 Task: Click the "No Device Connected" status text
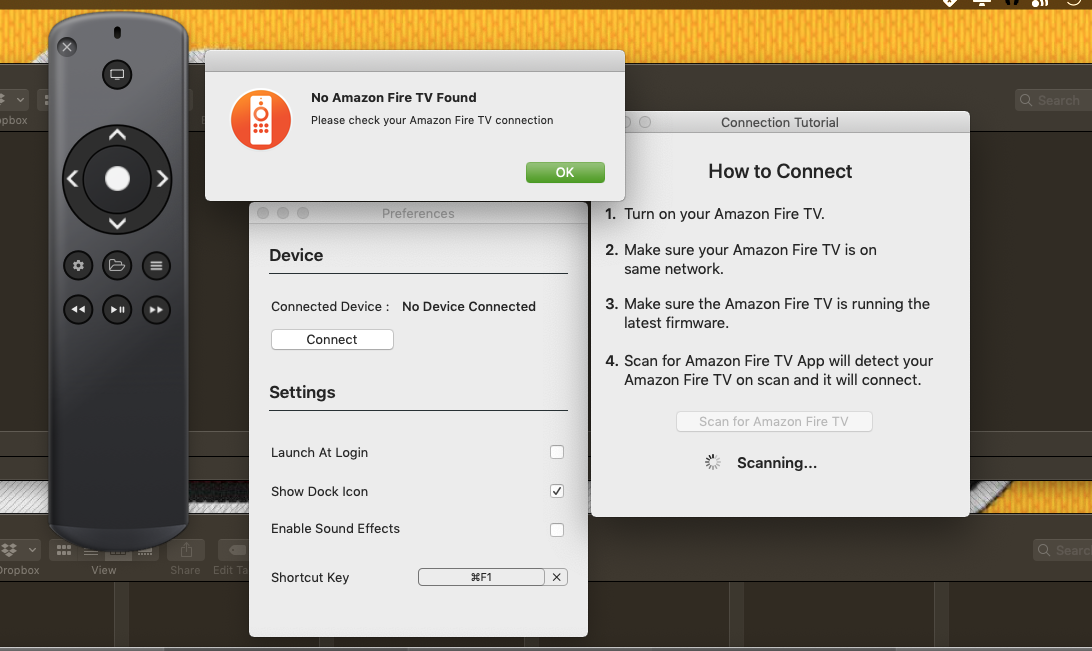469,306
